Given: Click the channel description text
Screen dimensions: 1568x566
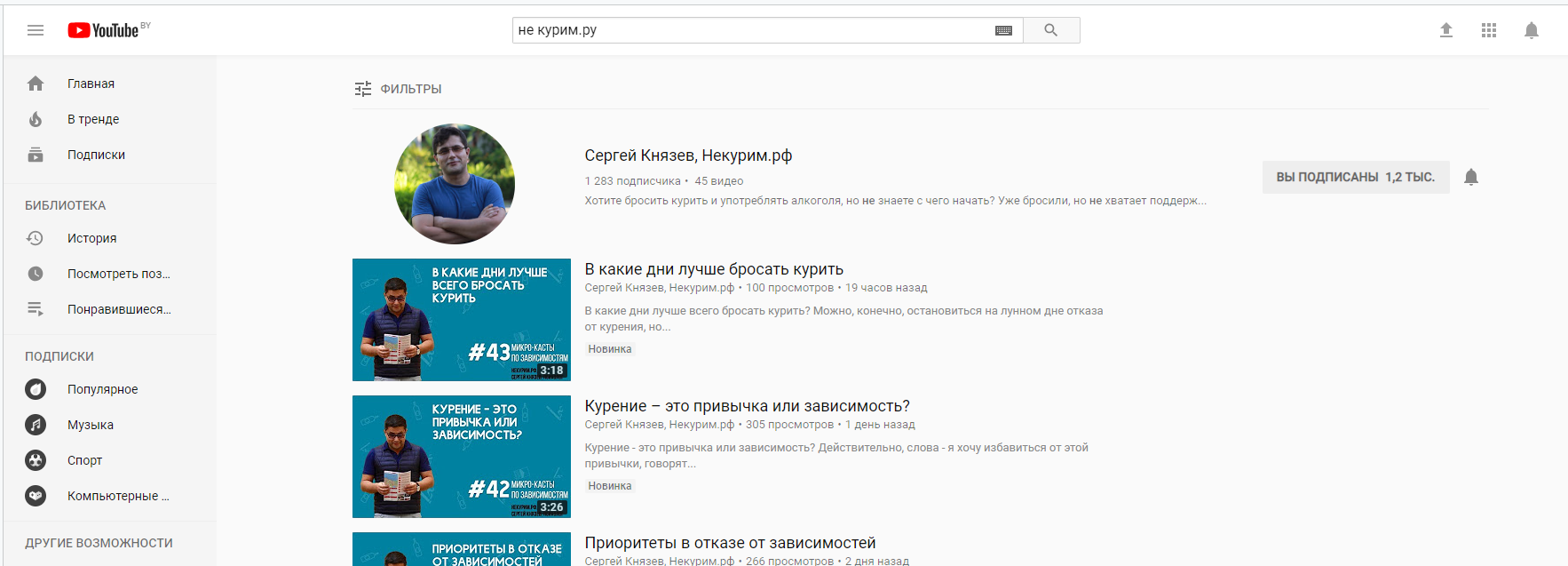Looking at the screenshot, I should point(895,201).
